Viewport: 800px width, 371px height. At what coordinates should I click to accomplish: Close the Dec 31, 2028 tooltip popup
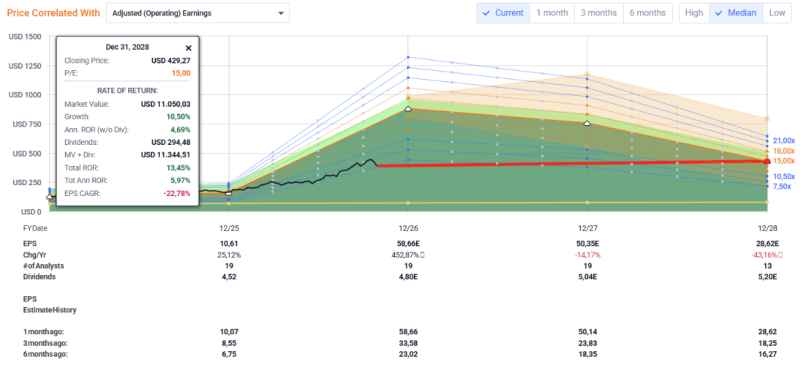click(188, 48)
